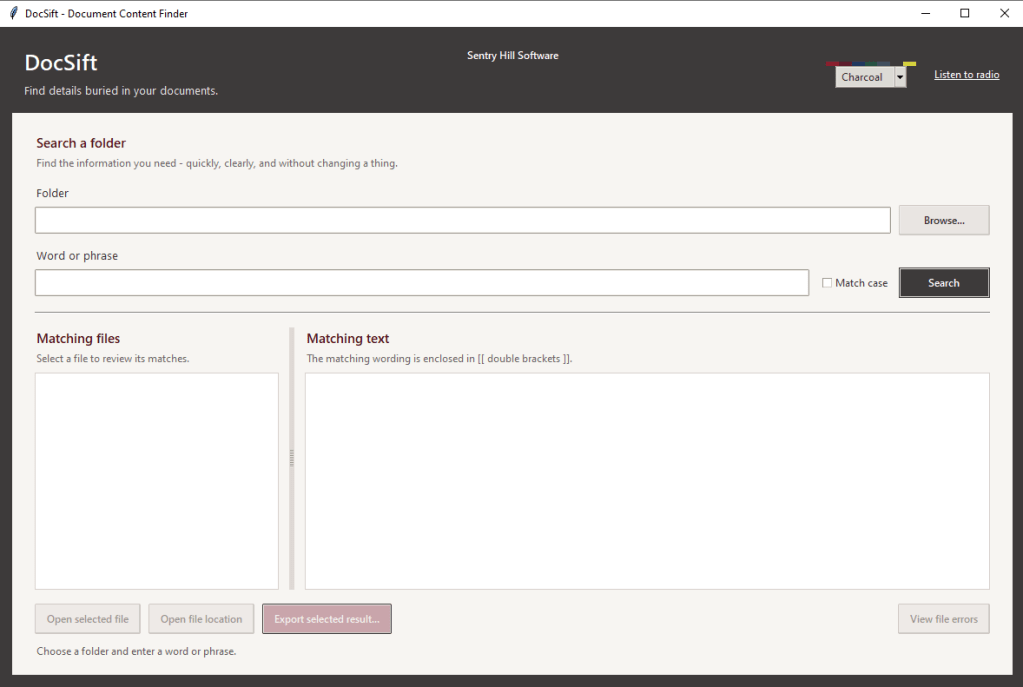Open the View file errors button
Image resolution: width=1023 pixels, height=687 pixels.
(943, 618)
